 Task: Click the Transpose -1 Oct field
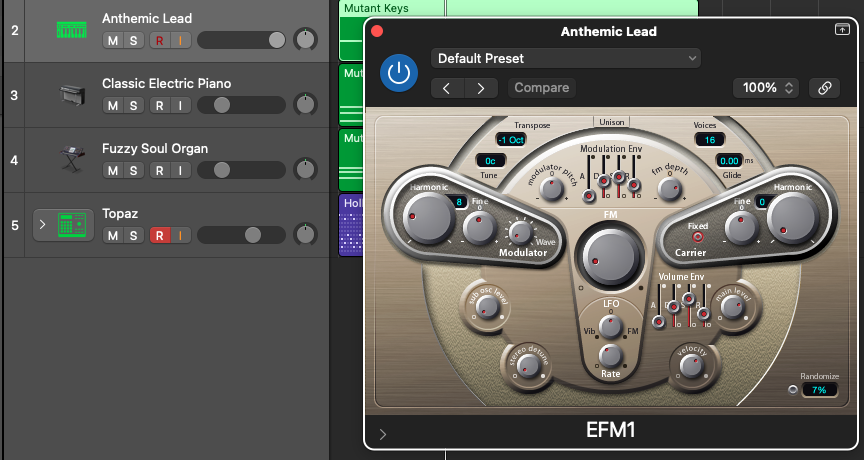pyautogui.click(x=511, y=140)
